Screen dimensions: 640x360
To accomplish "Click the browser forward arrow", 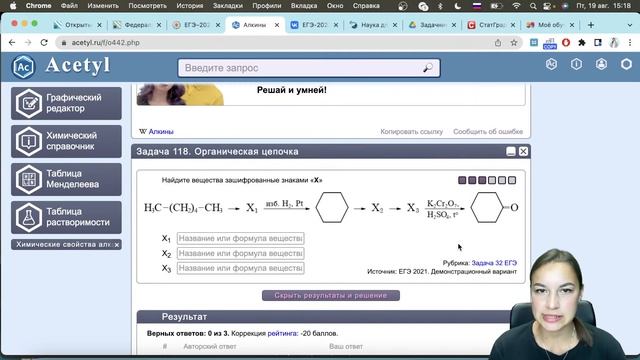I will tap(28, 42).
